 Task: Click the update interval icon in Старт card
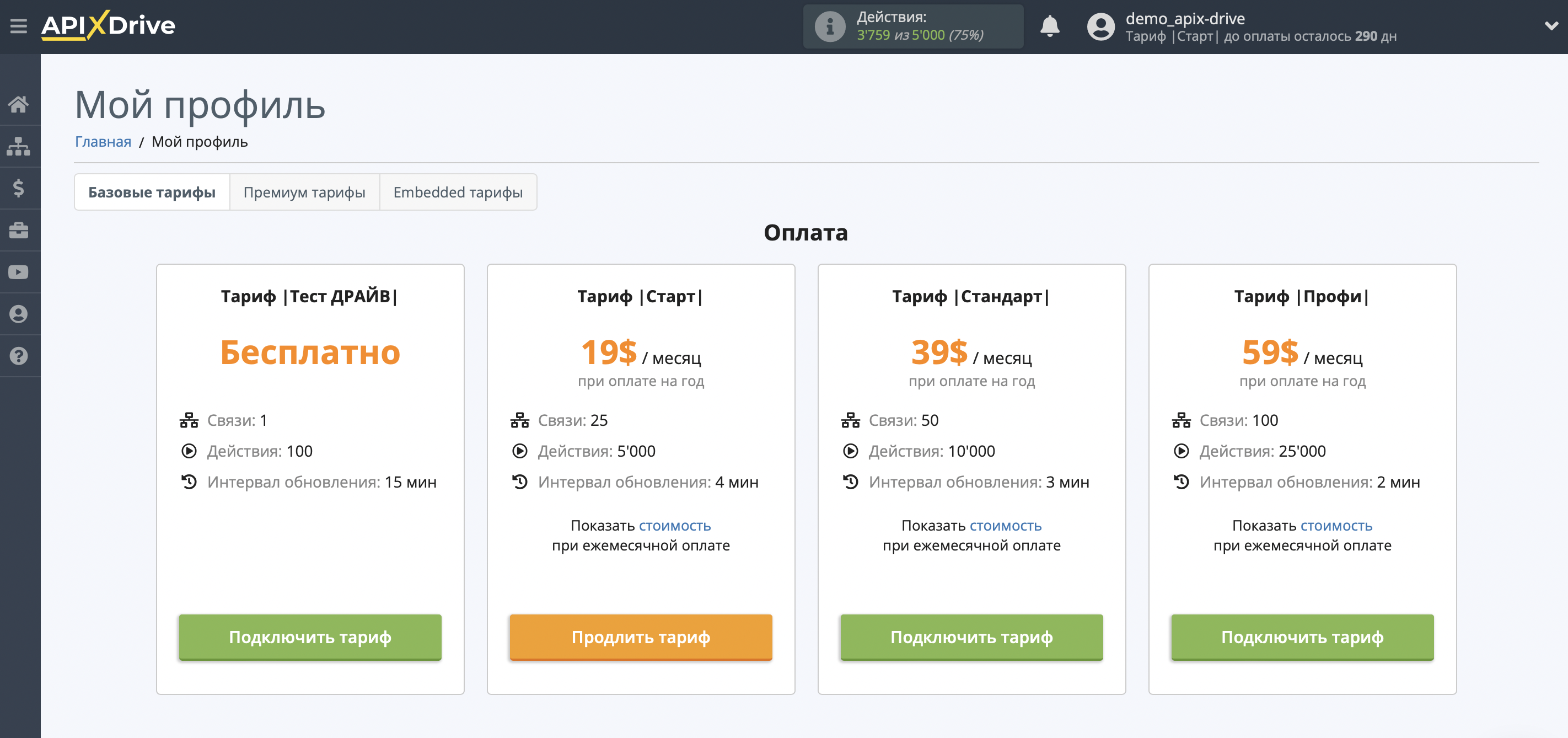click(520, 482)
